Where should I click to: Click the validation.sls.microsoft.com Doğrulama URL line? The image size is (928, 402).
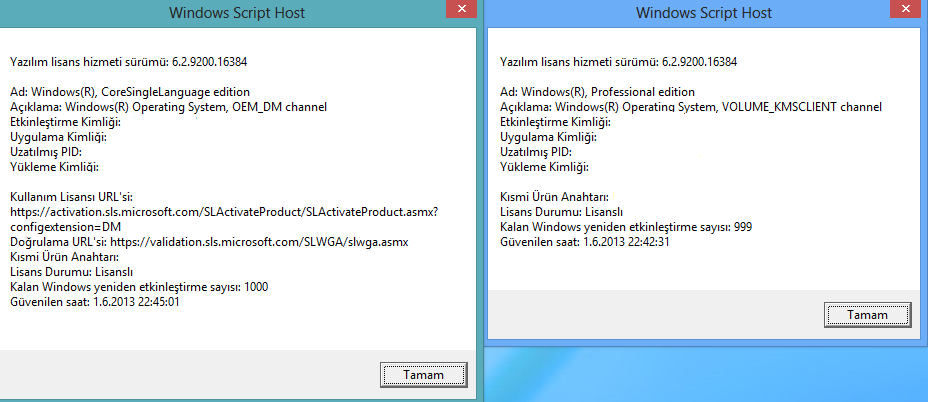click(x=210, y=242)
